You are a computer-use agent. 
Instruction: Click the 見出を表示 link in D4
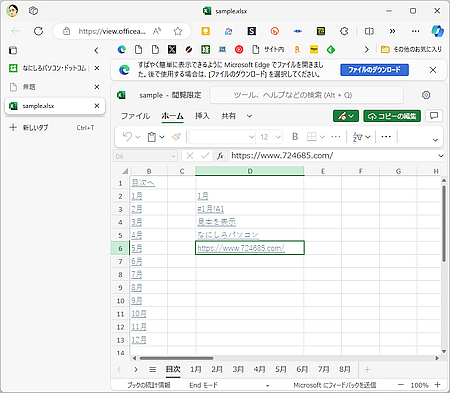217,222
